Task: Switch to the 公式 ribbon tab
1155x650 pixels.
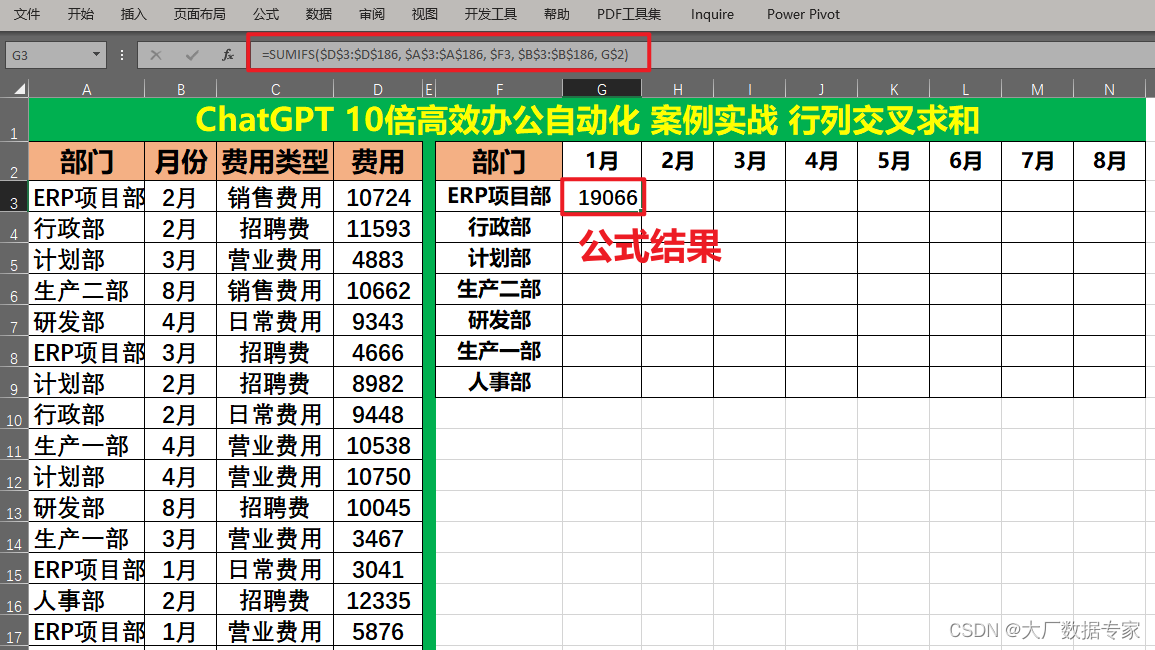Action: (x=265, y=14)
